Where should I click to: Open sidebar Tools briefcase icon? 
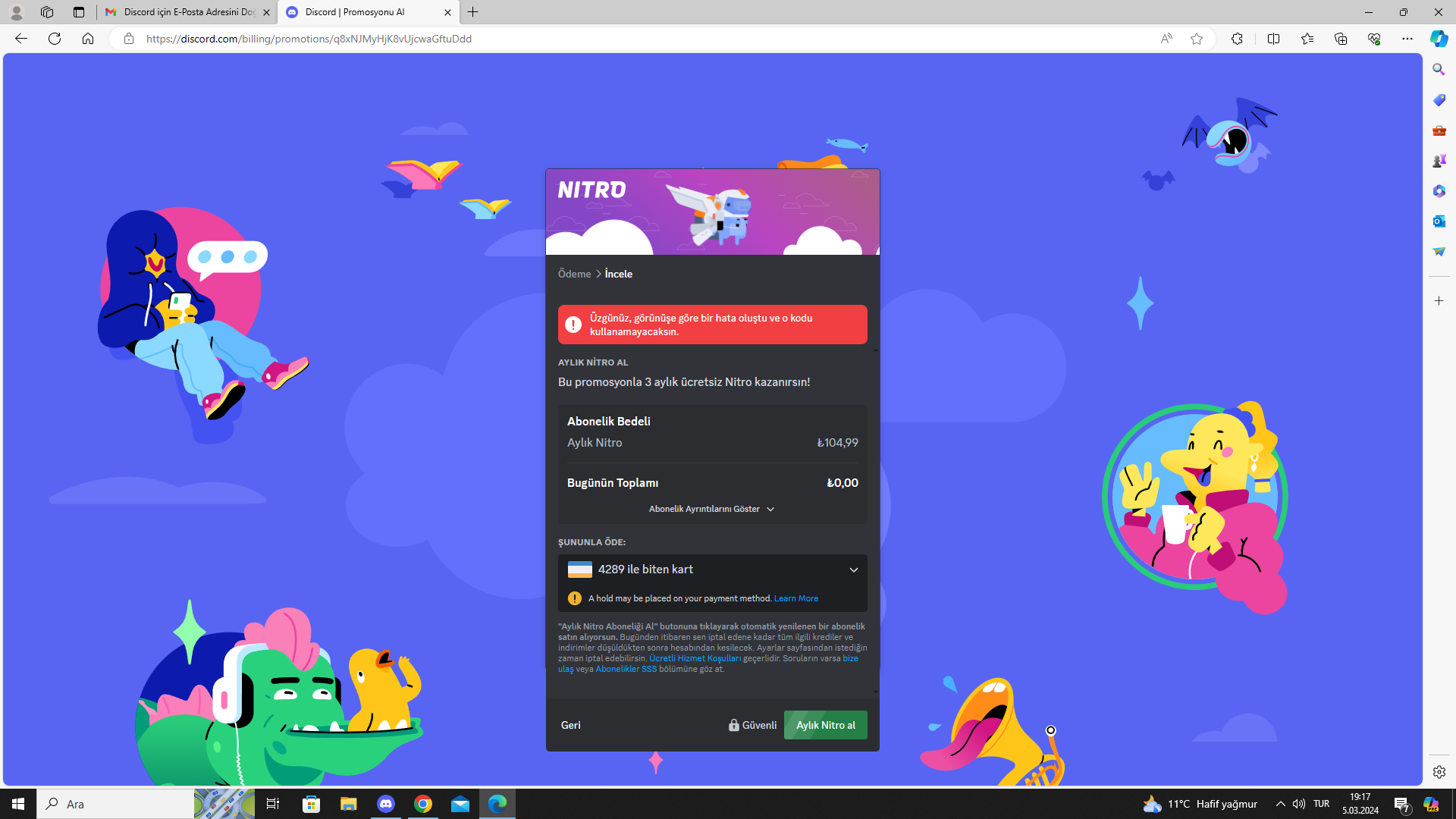pos(1439,130)
